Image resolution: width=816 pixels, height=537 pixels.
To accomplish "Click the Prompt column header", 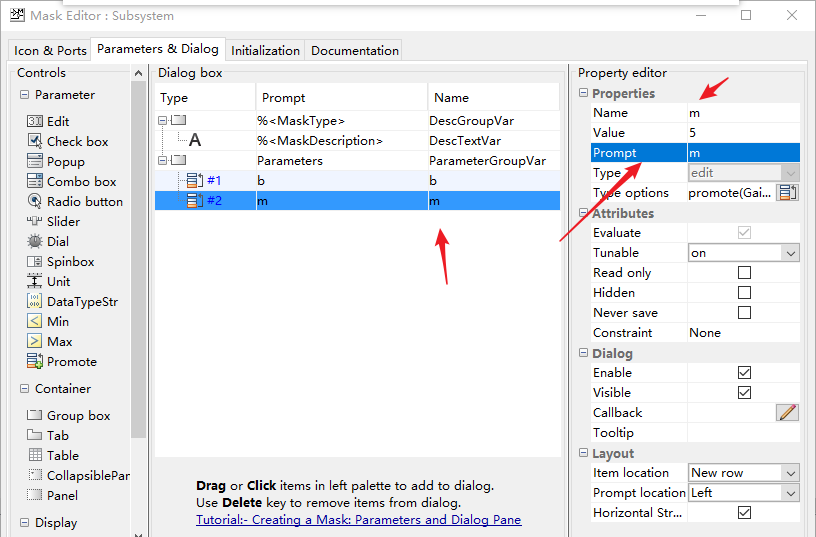I will click(341, 97).
